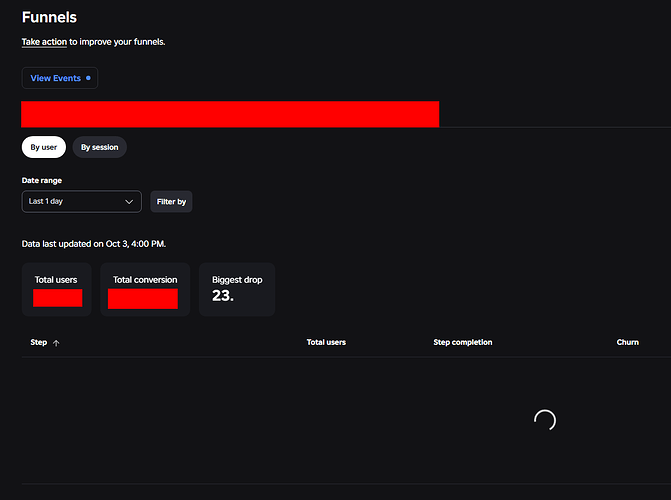Select the Total conversion summary card
The image size is (671, 500).
coord(145,290)
